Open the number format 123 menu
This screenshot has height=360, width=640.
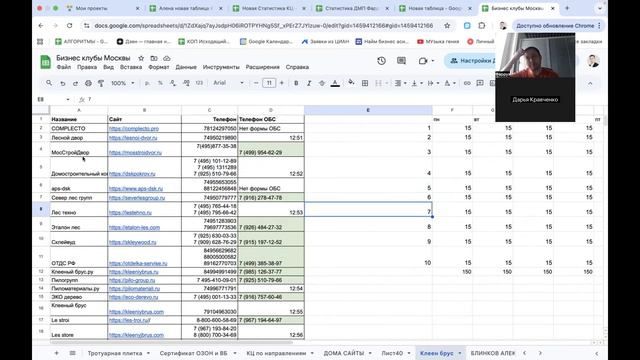(199, 83)
